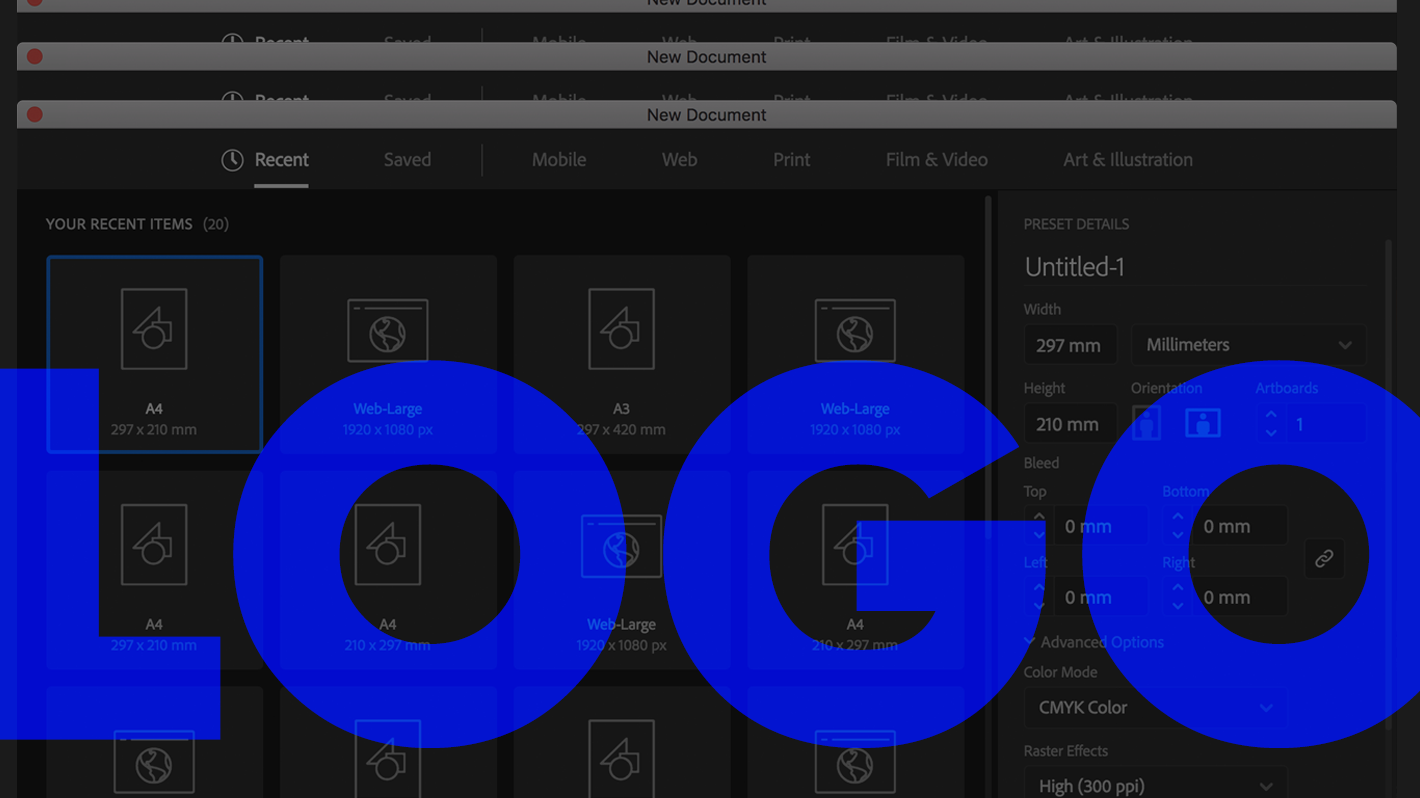
Task: Click the Raster Effects label
Action: click(1065, 751)
